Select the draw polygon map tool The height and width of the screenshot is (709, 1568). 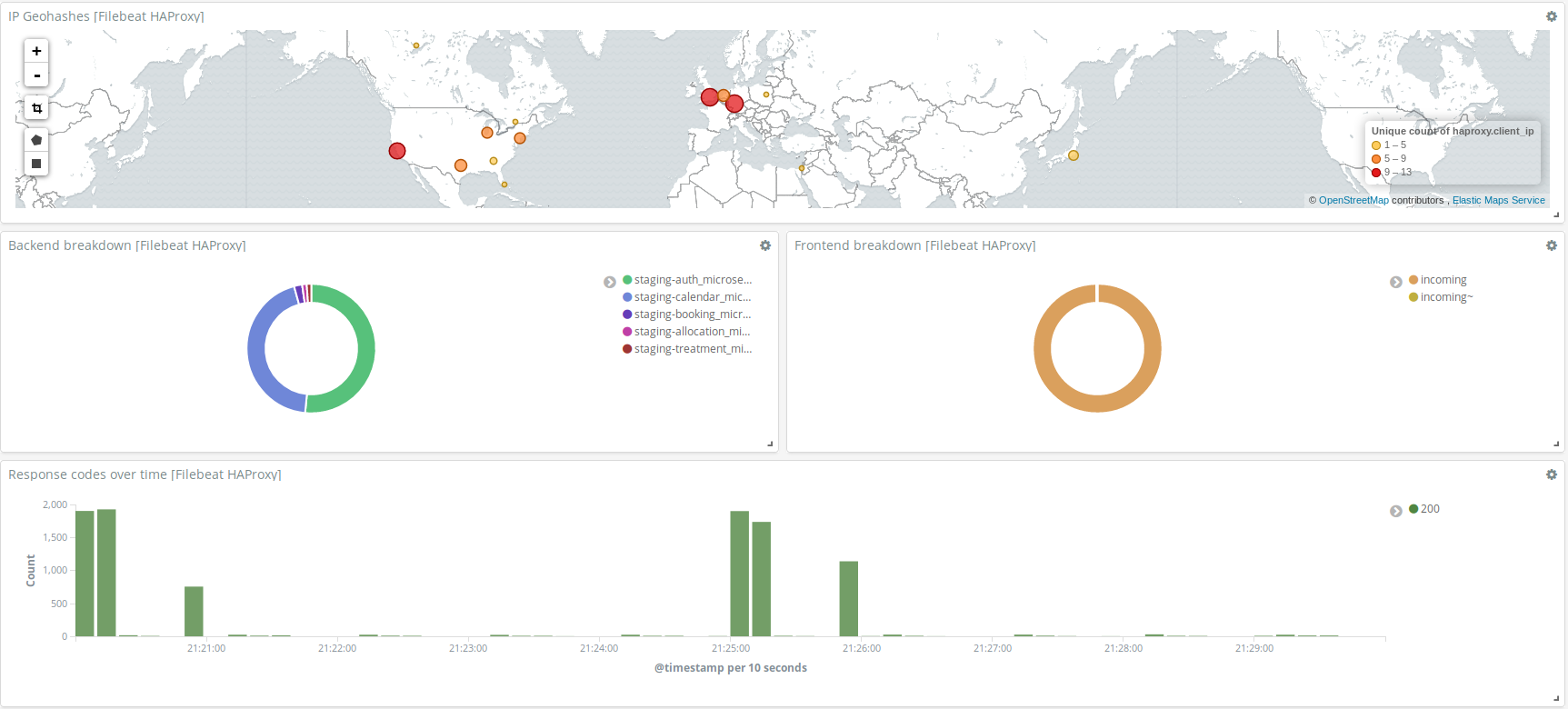click(36, 140)
